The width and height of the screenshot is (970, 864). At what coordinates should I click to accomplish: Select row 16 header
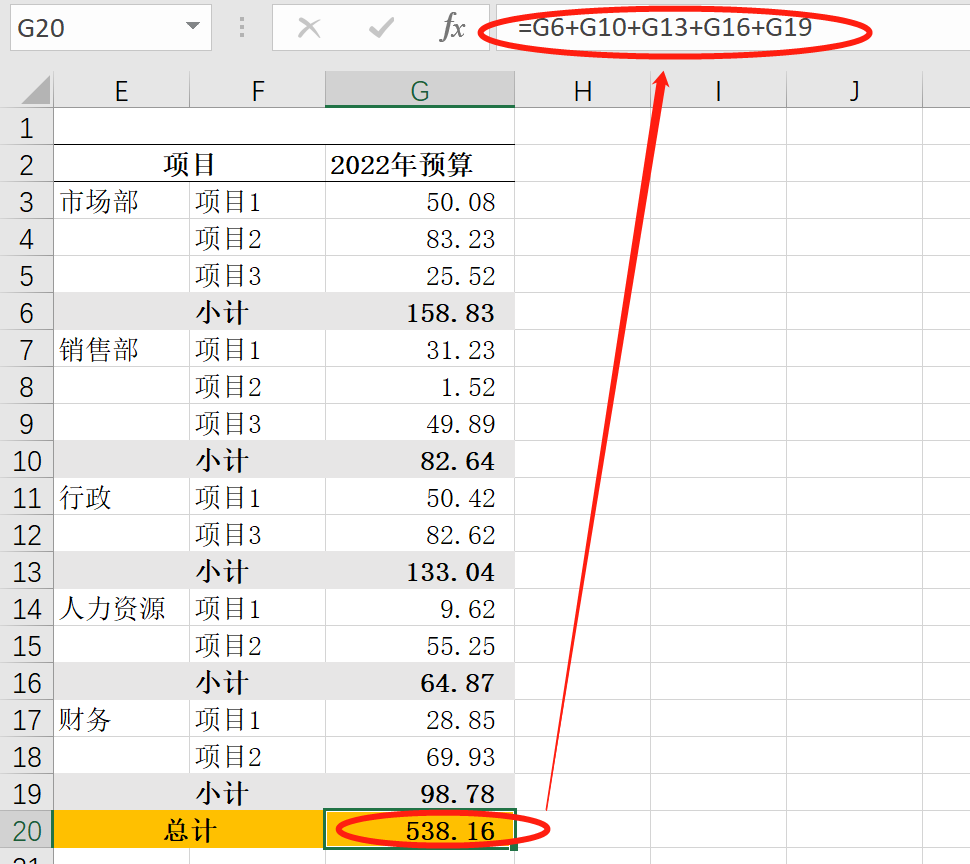pos(27,682)
